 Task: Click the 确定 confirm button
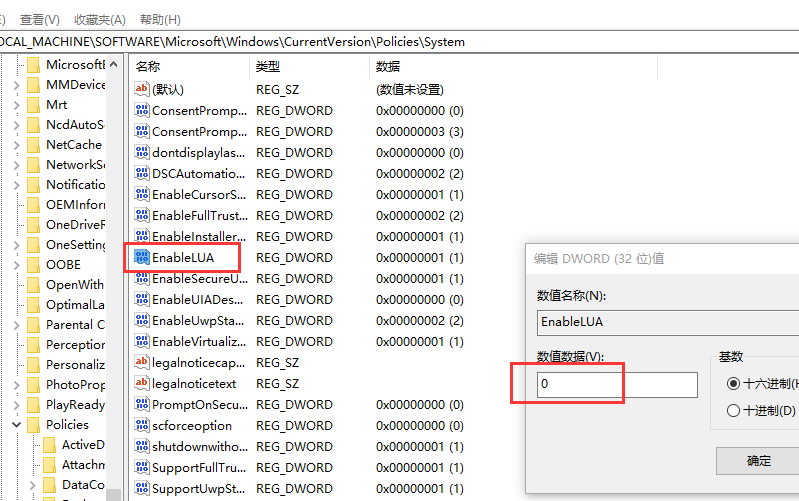759,461
